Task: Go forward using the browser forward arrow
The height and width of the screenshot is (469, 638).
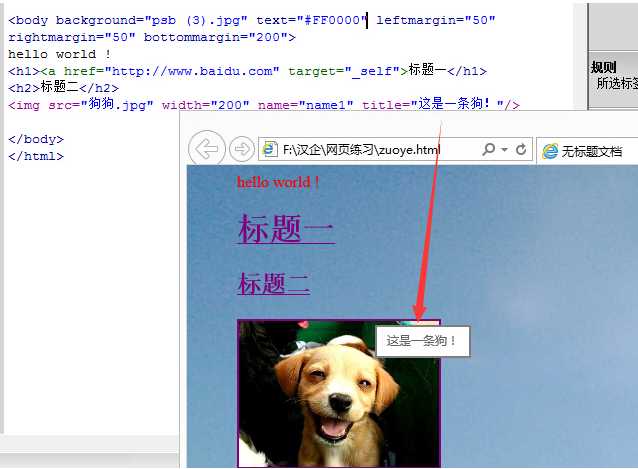Action: [242, 149]
